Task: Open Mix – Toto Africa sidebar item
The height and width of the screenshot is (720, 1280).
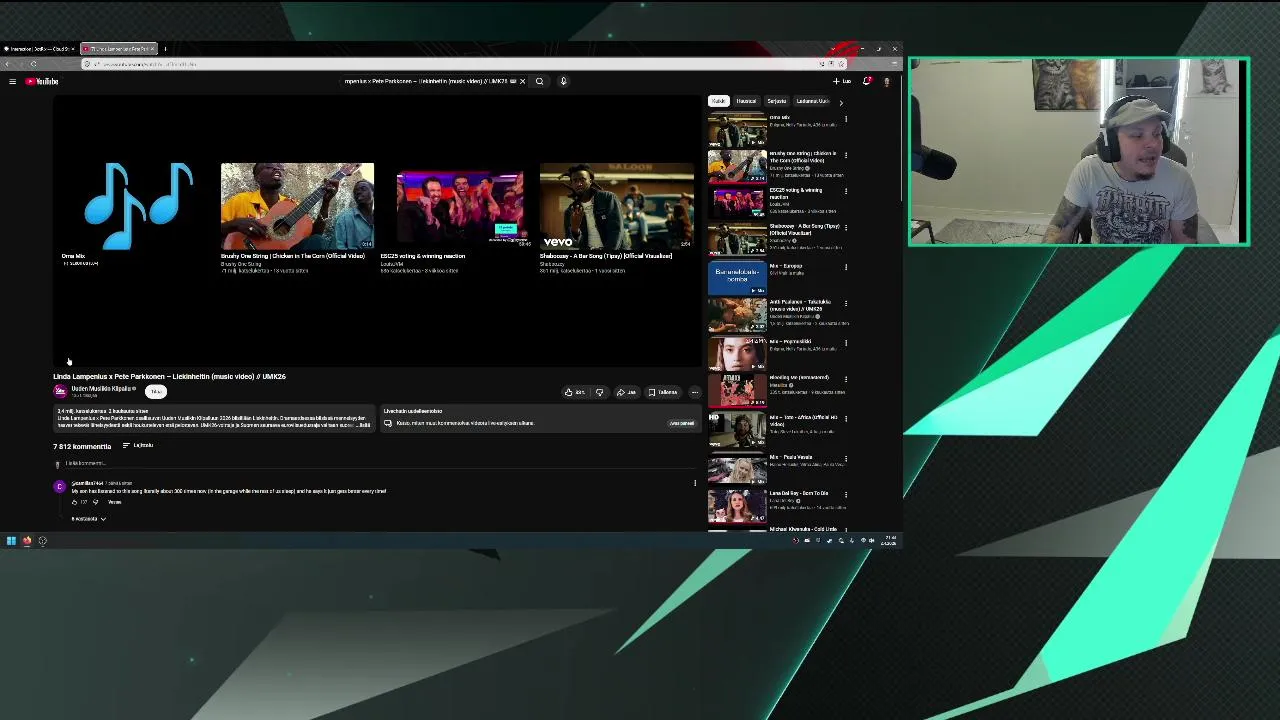Action: 737,430
